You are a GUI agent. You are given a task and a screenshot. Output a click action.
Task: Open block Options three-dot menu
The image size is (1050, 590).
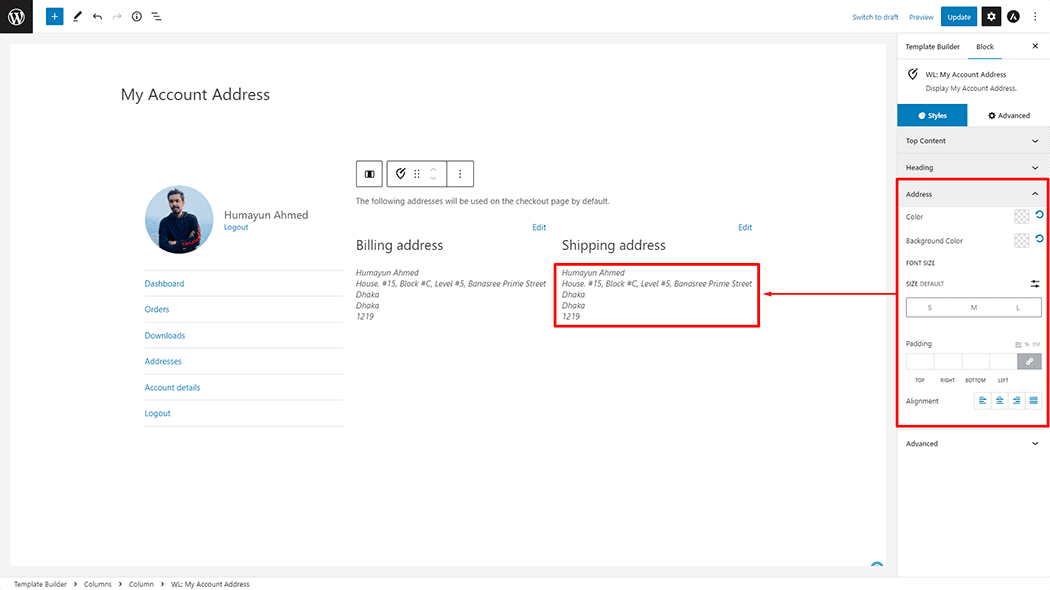(x=460, y=174)
